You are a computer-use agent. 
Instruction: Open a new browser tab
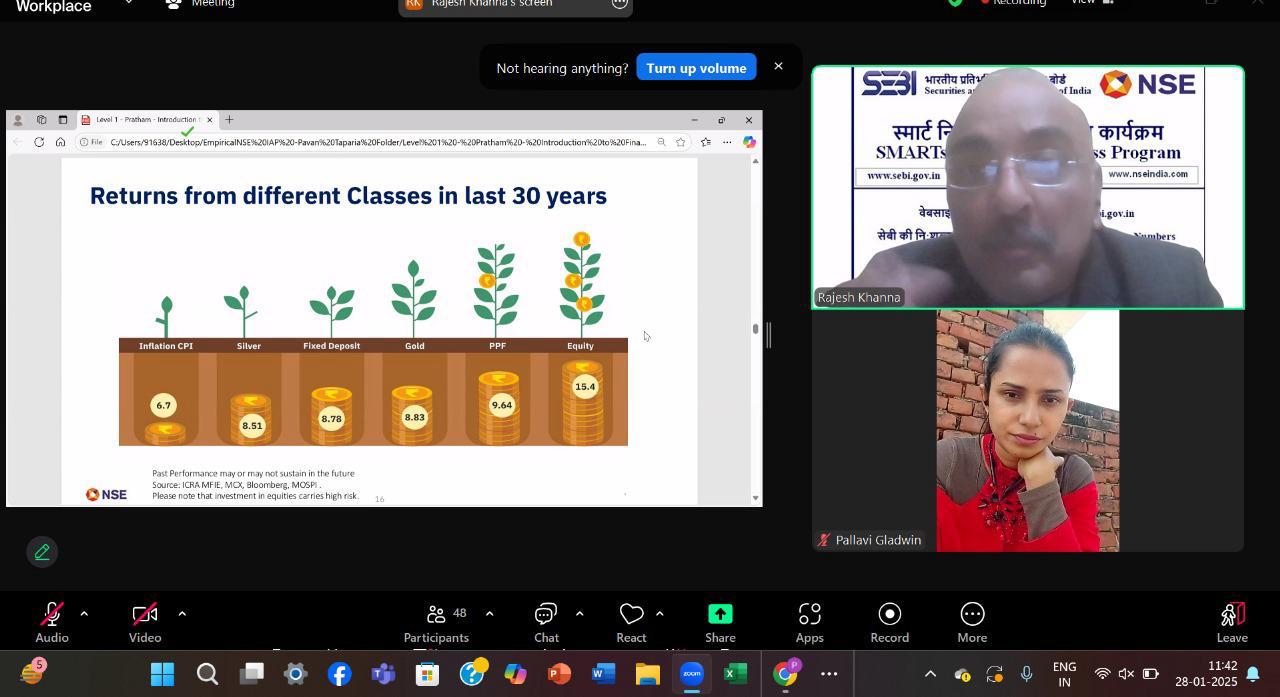(229, 120)
